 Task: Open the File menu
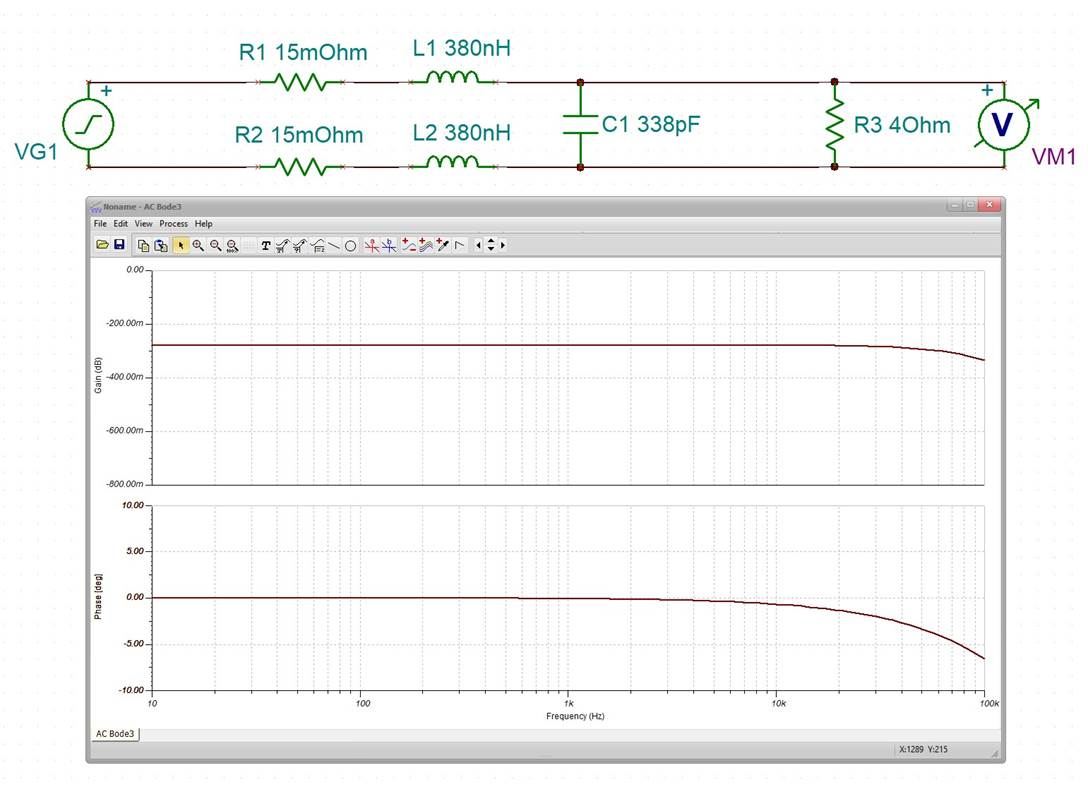tap(101, 223)
